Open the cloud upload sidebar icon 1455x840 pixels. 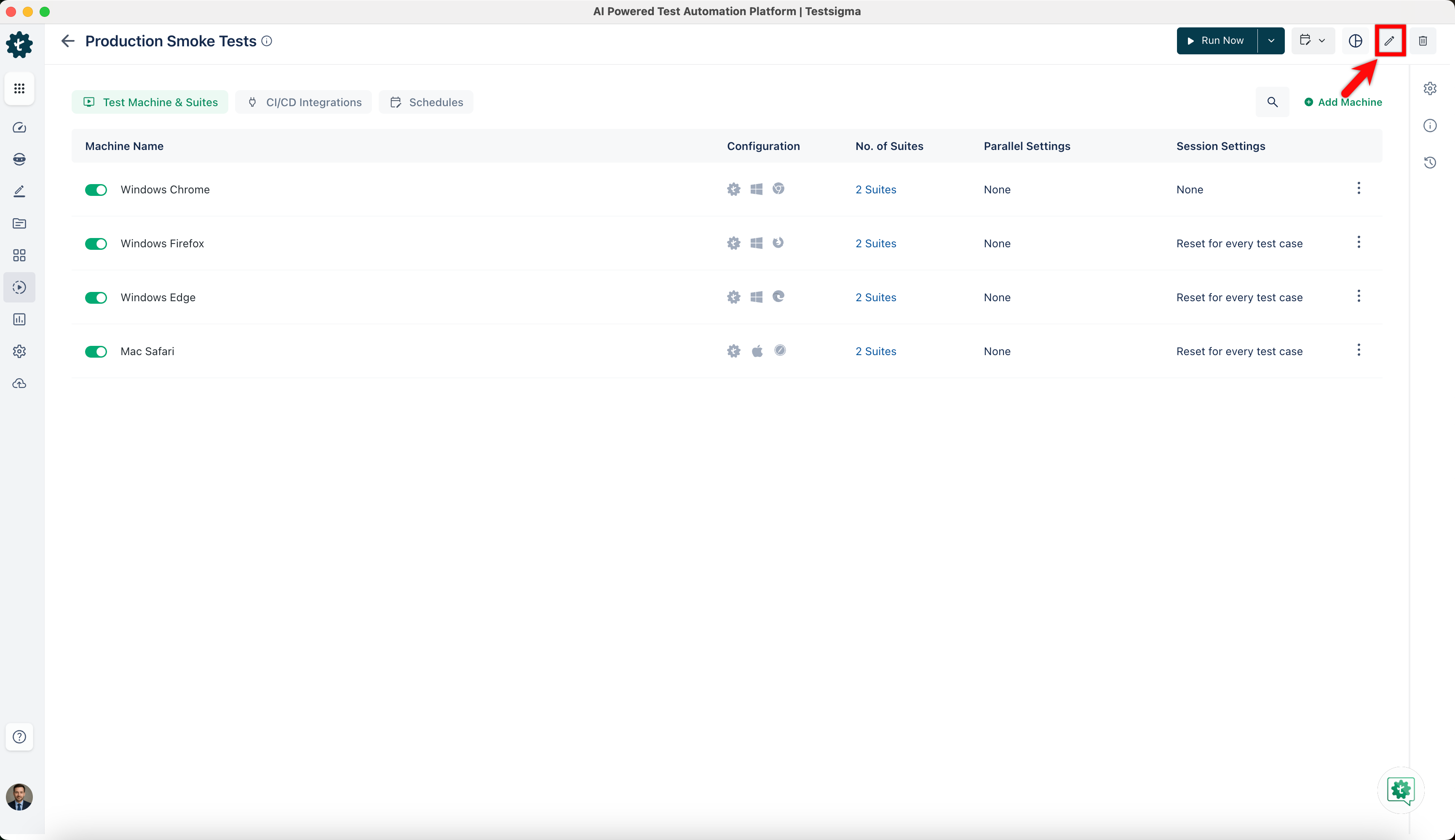[19, 383]
